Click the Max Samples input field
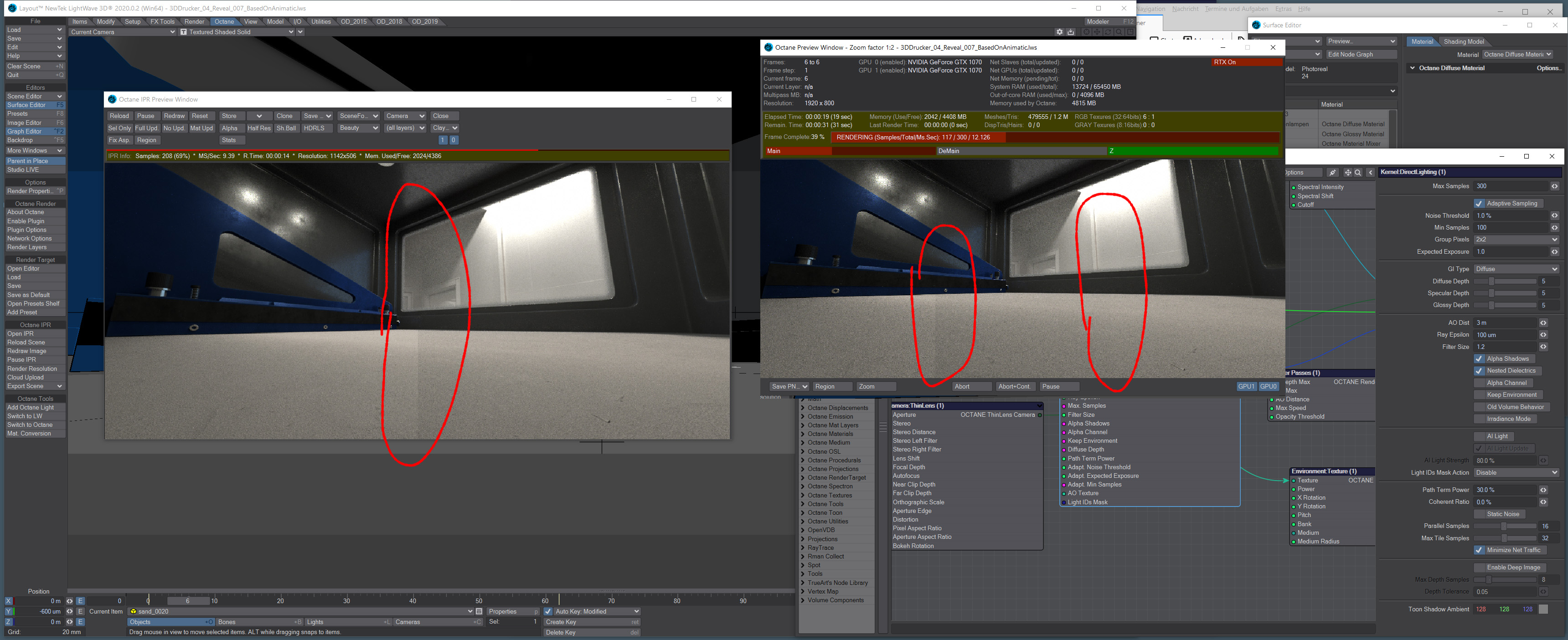This screenshot has width=1568, height=640. pos(1511,186)
